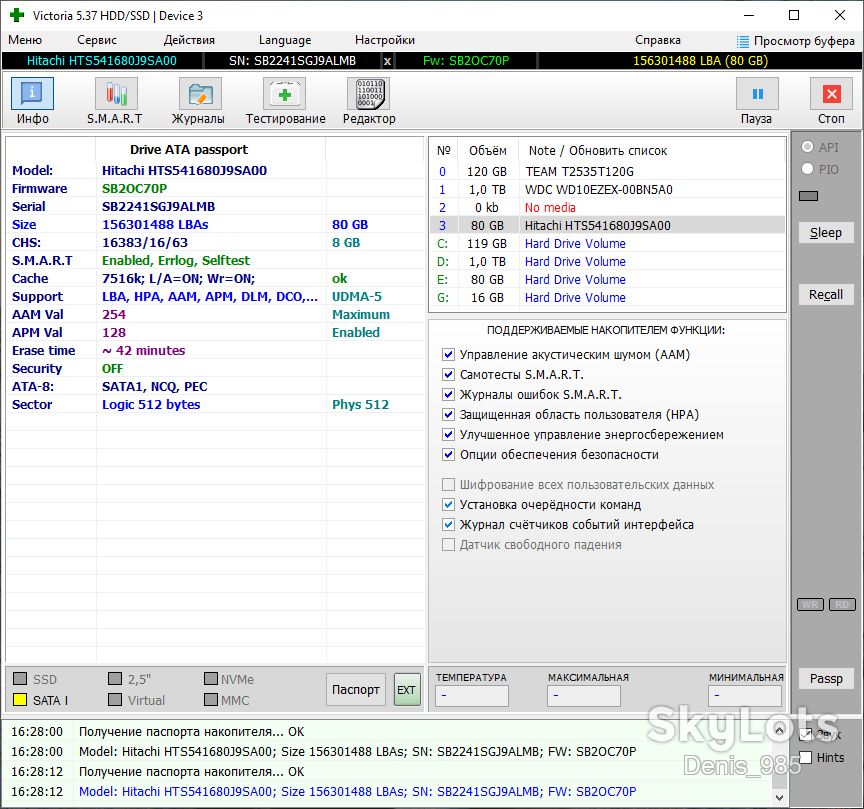
Task: Select drive 0 TEAM T2535T120G row
Action: coord(607,171)
